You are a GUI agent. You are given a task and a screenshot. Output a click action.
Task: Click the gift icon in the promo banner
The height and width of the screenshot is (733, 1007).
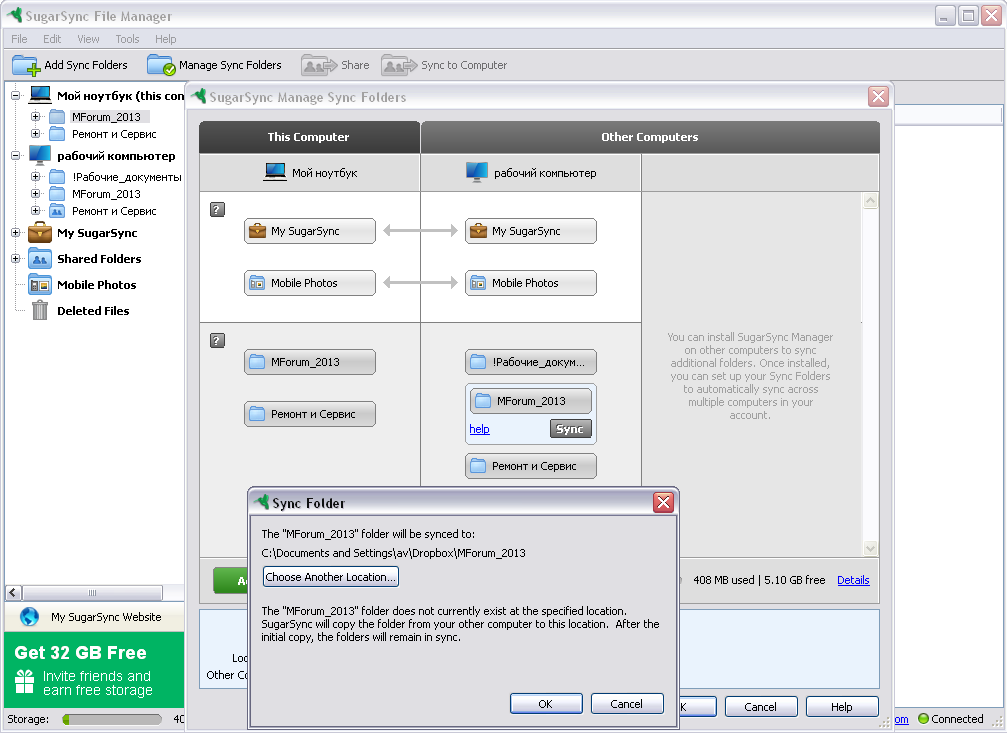24,682
